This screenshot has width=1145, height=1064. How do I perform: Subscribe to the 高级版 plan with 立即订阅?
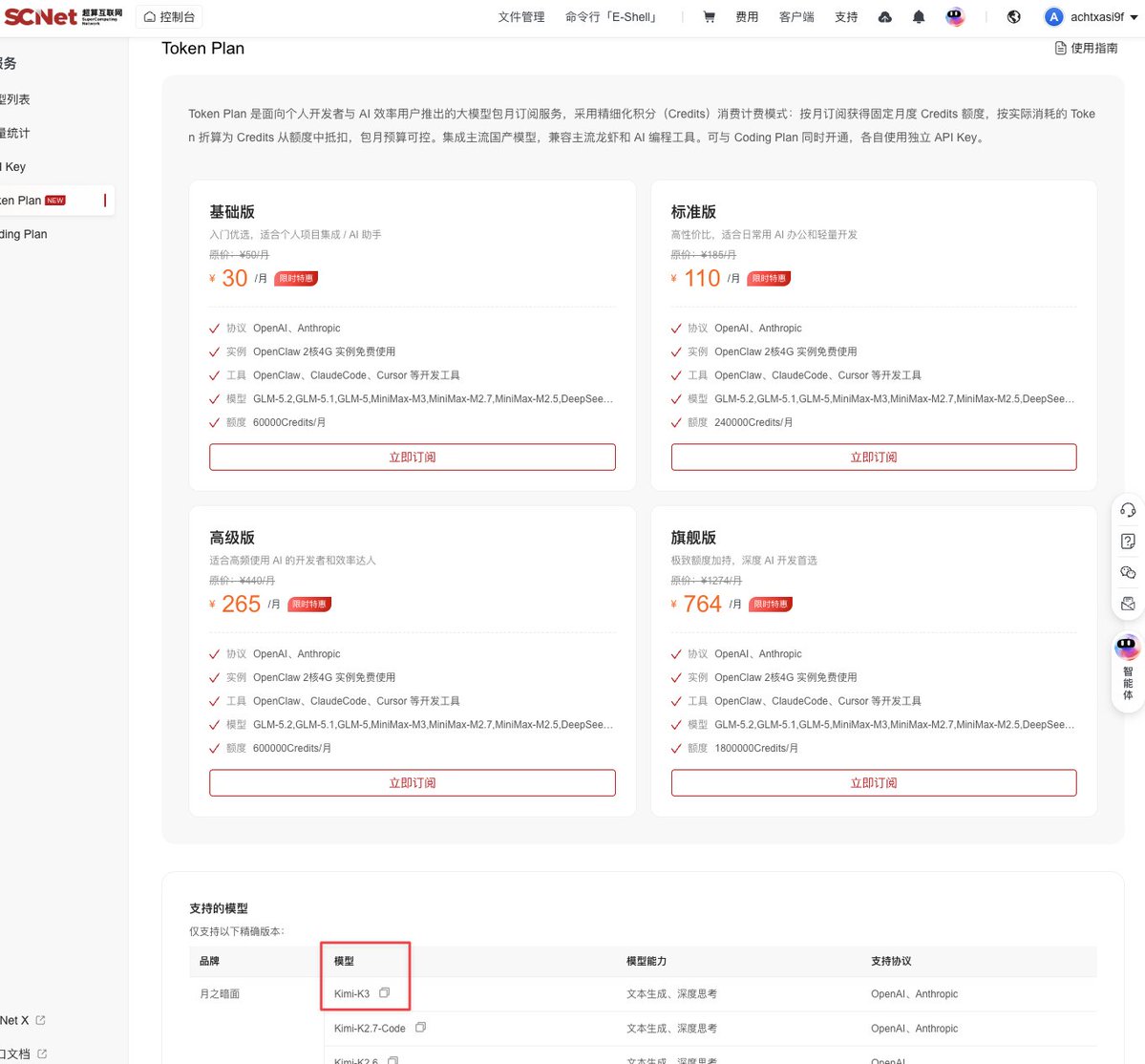point(412,783)
